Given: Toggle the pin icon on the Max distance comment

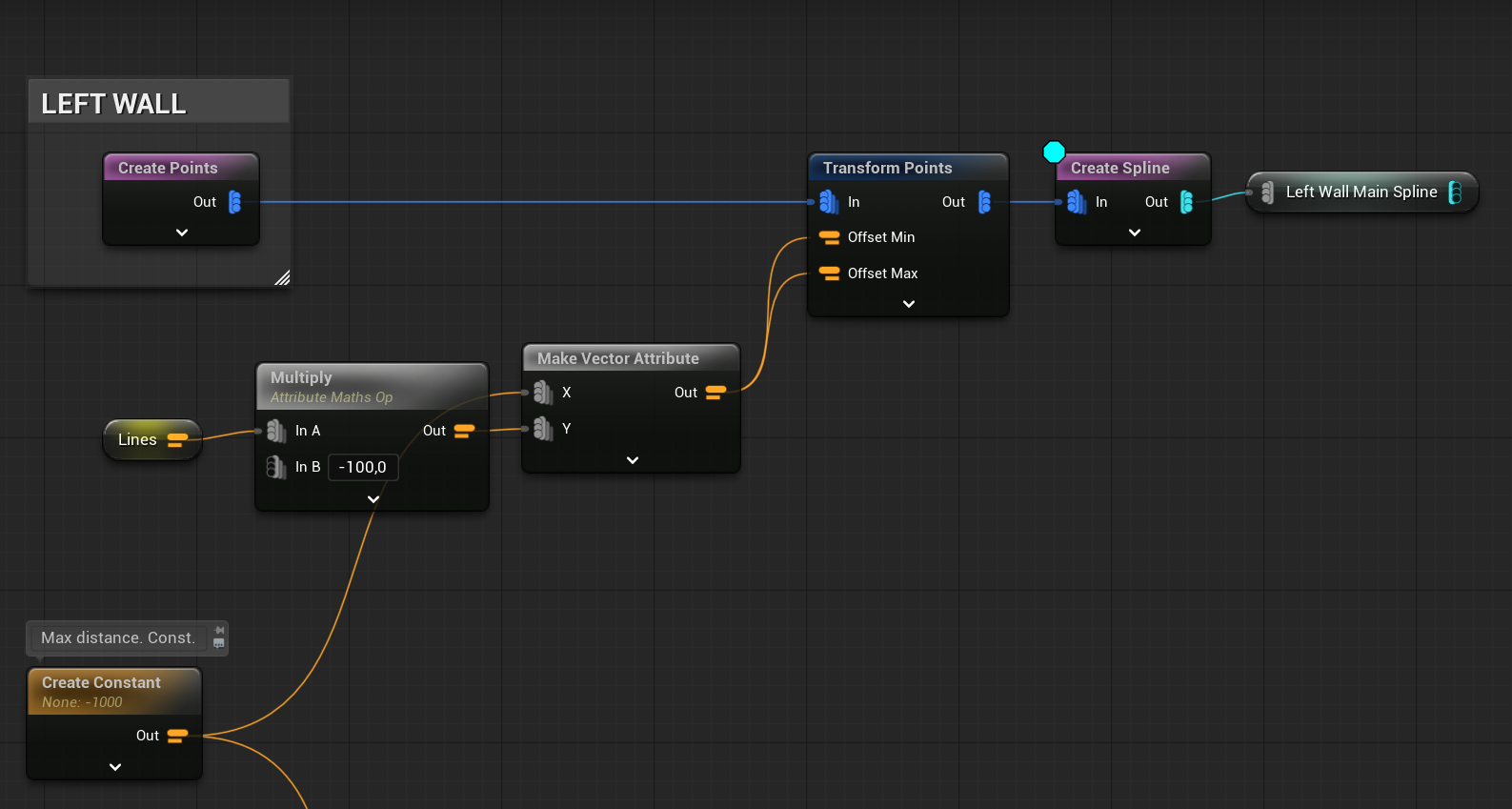Looking at the screenshot, I should pyautogui.click(x=219, y=631).
